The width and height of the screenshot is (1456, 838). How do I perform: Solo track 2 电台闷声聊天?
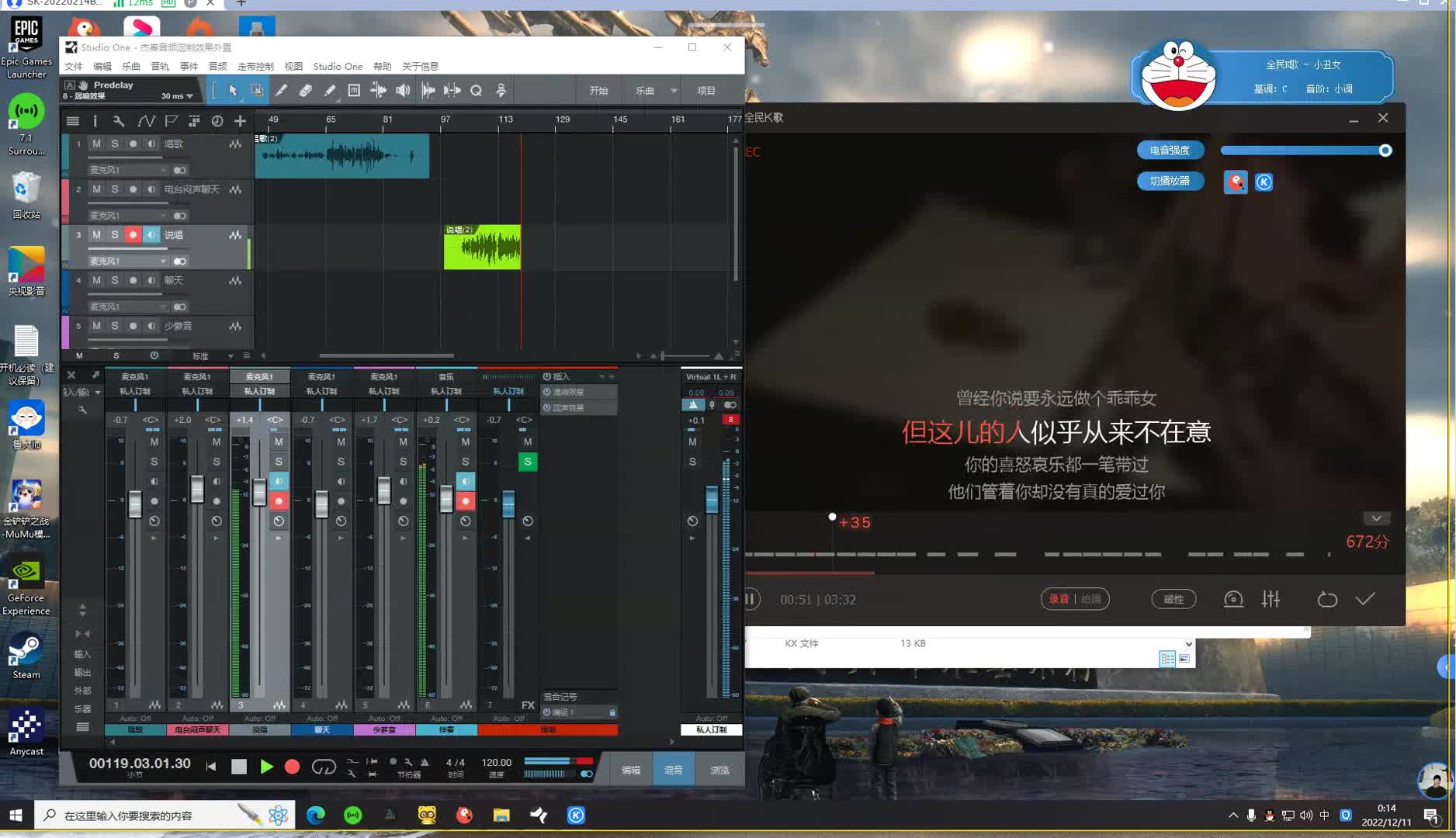[x=115, y=189]
